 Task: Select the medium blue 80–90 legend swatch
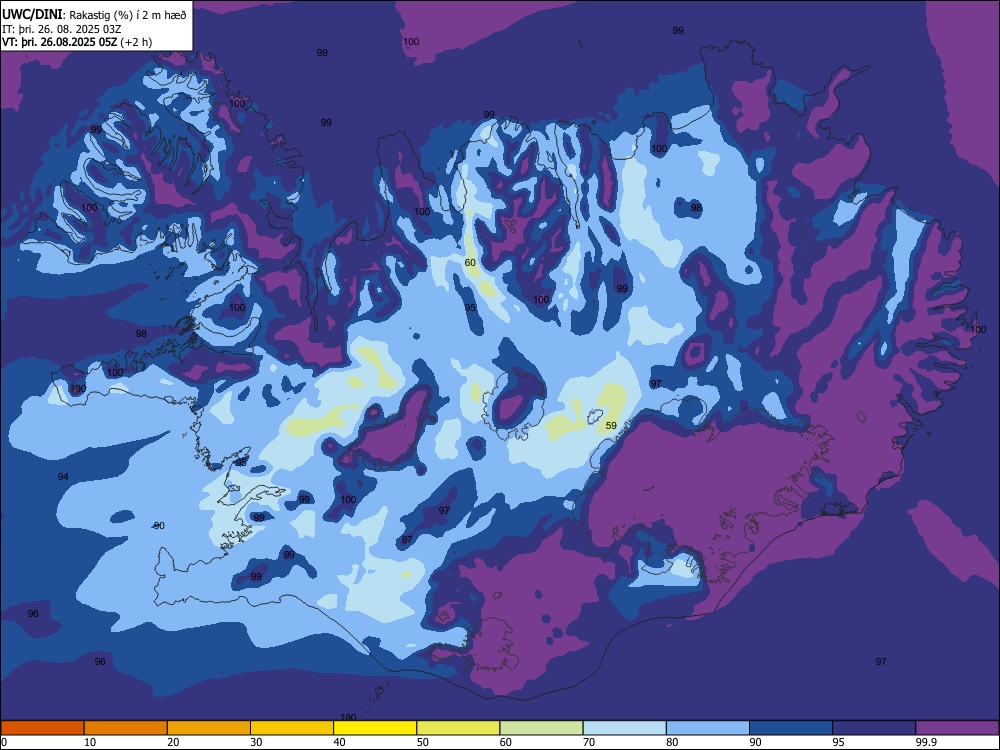click(x=708, y=728)
